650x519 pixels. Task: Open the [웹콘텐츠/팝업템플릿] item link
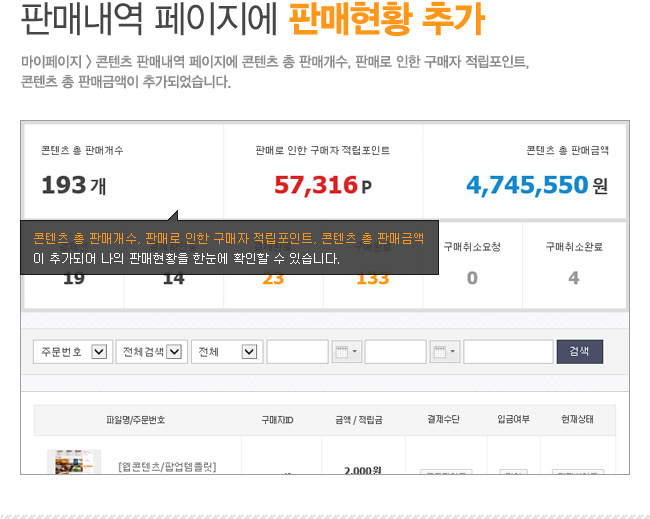(167, 467)
